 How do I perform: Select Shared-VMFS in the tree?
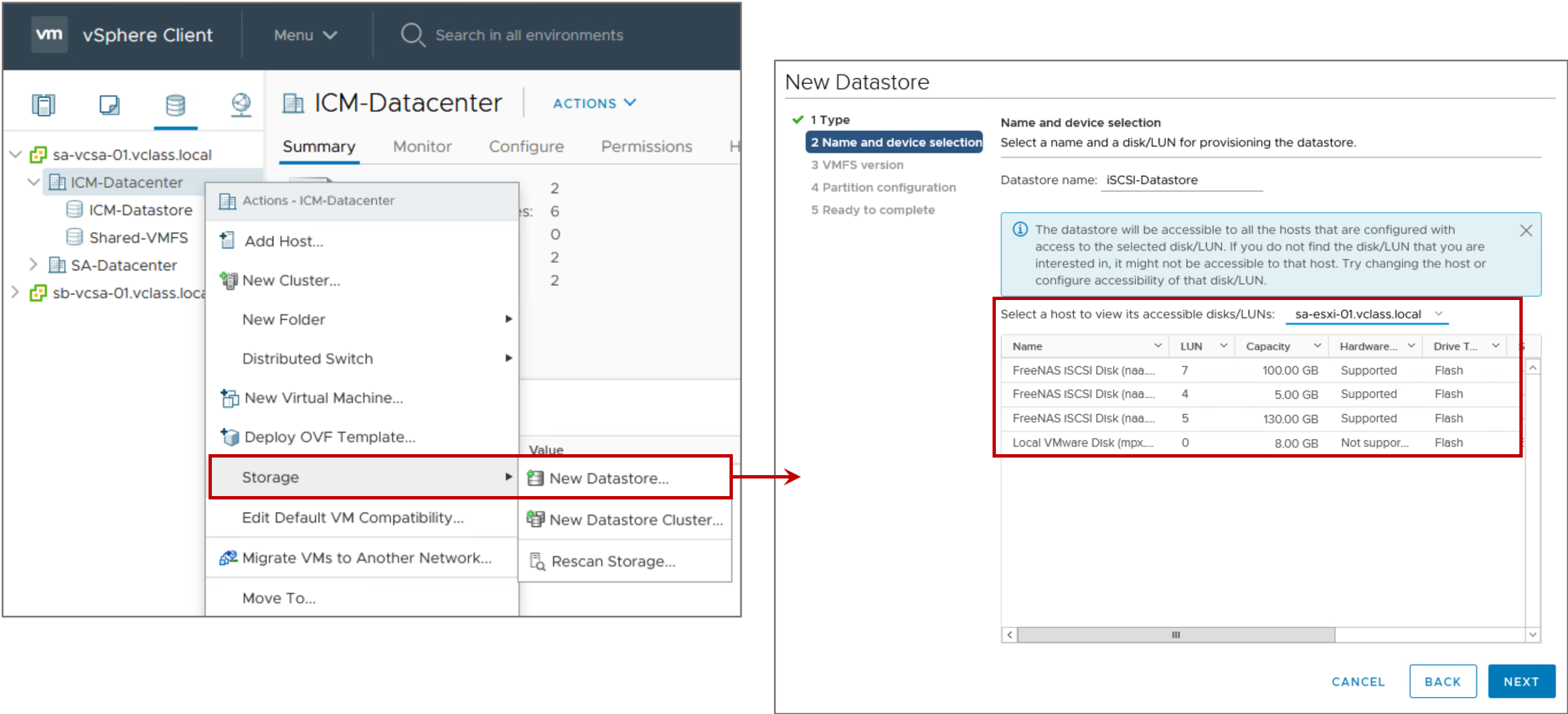(x=138, y=237)
